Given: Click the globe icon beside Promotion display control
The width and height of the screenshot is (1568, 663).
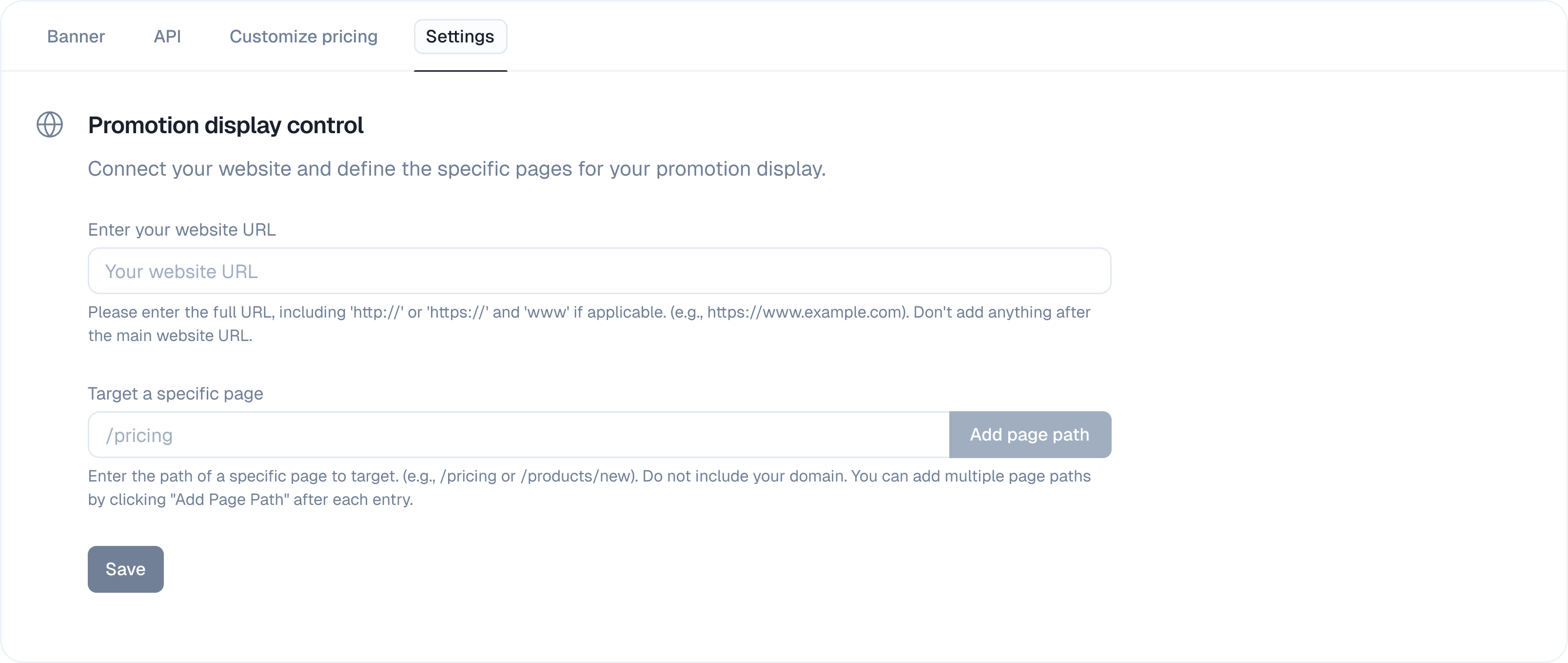Looking at the screenshot, I should point(50,124).
